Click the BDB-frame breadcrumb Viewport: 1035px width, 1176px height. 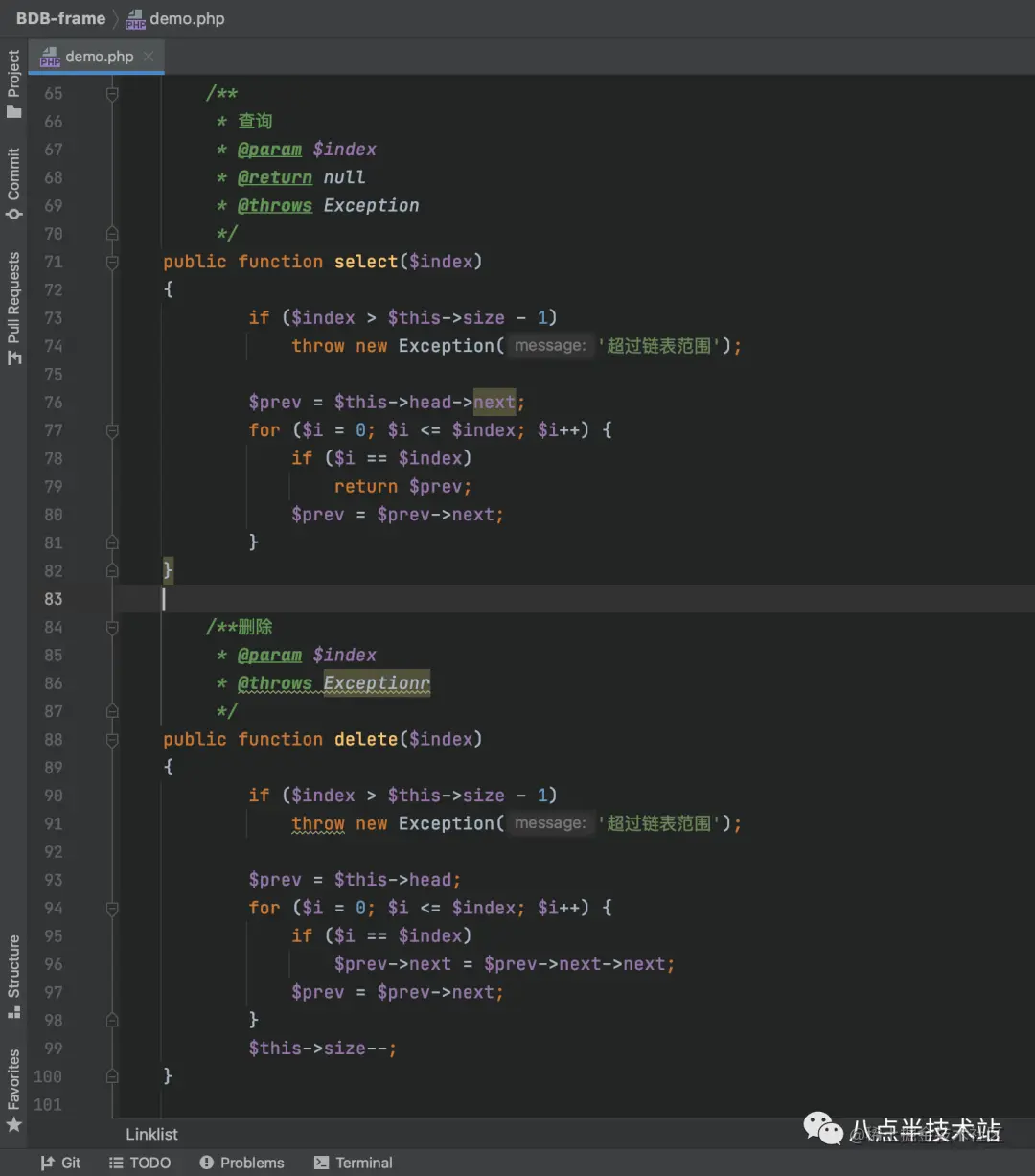tap(60, 18)
